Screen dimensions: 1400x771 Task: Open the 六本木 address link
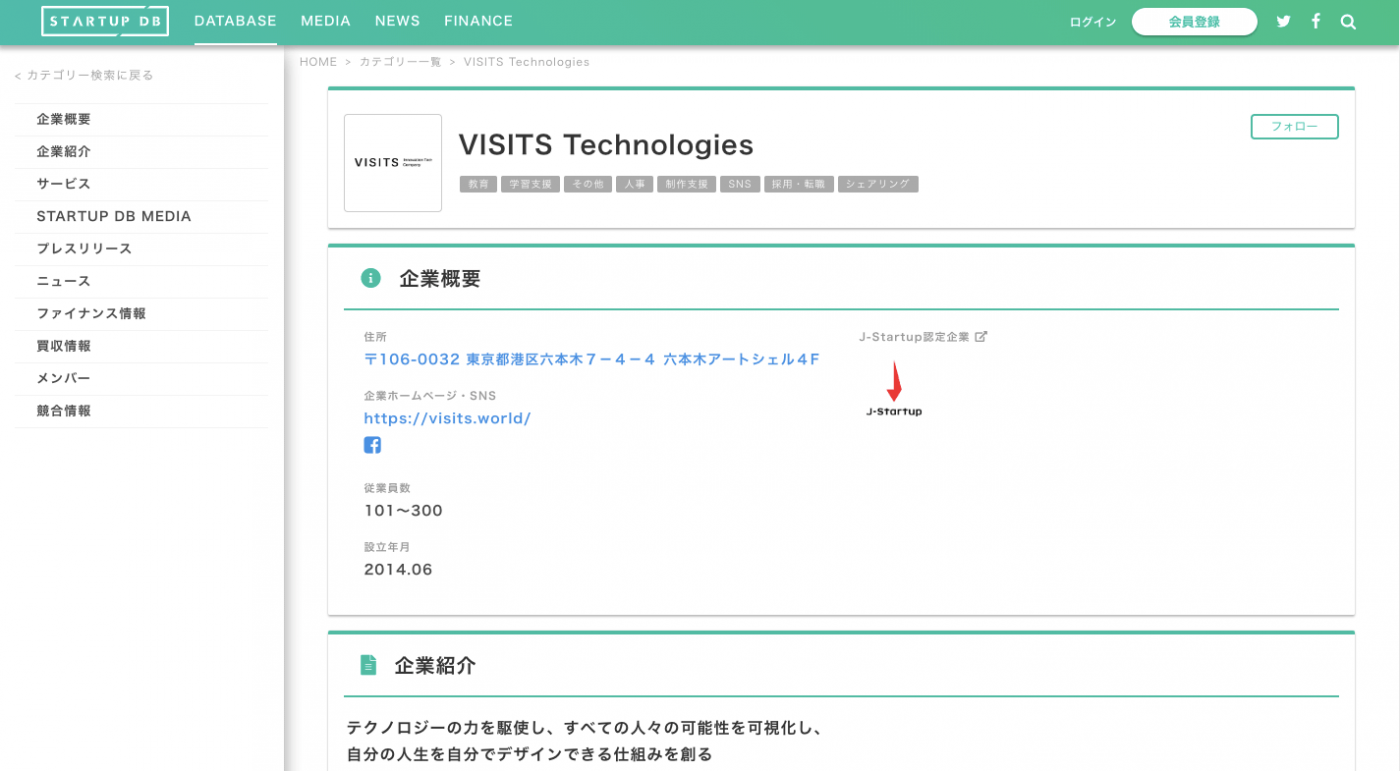(592, 360)
